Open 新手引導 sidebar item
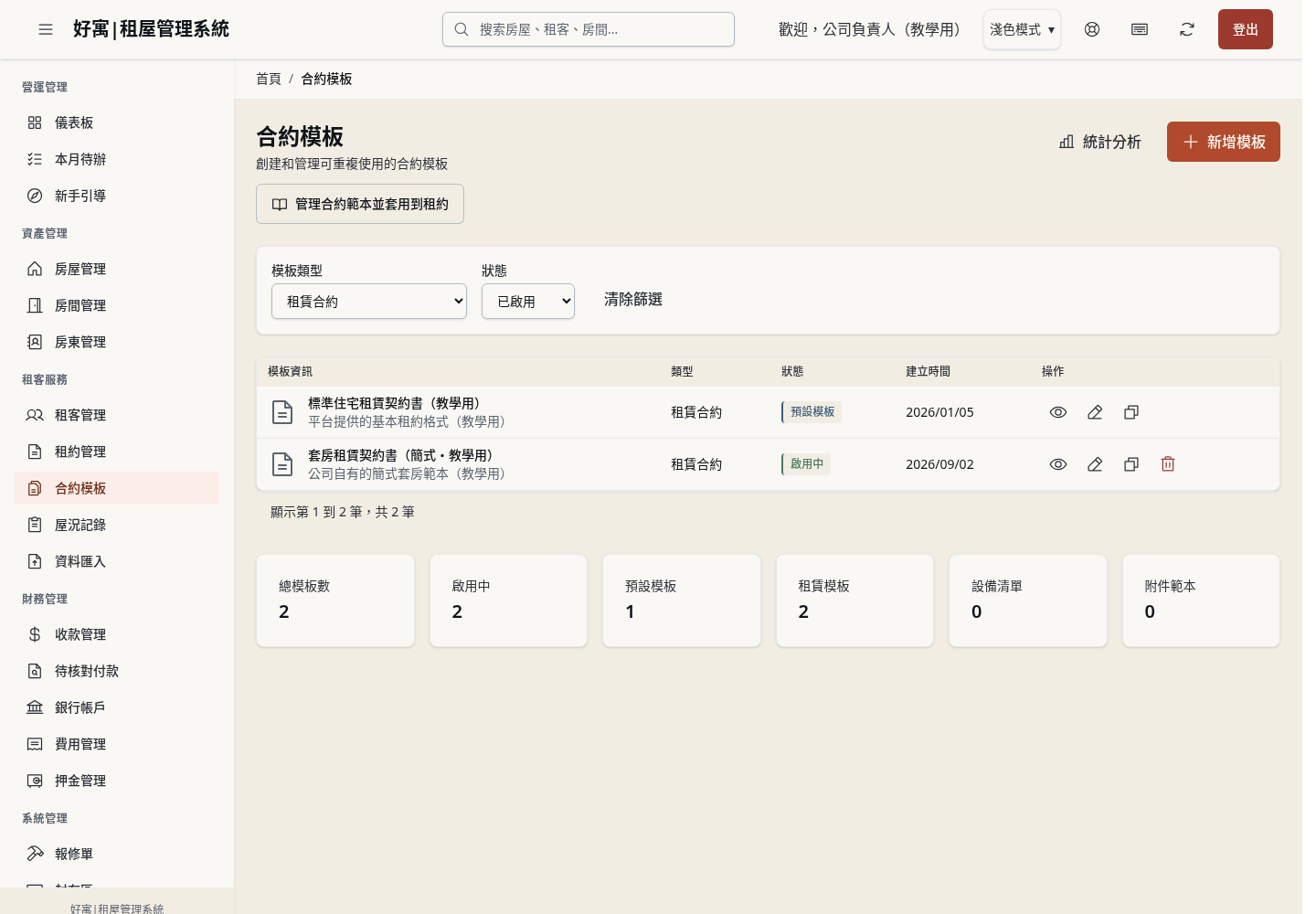This screenshot has width=1316, height=914. click(x=117, y=196)
